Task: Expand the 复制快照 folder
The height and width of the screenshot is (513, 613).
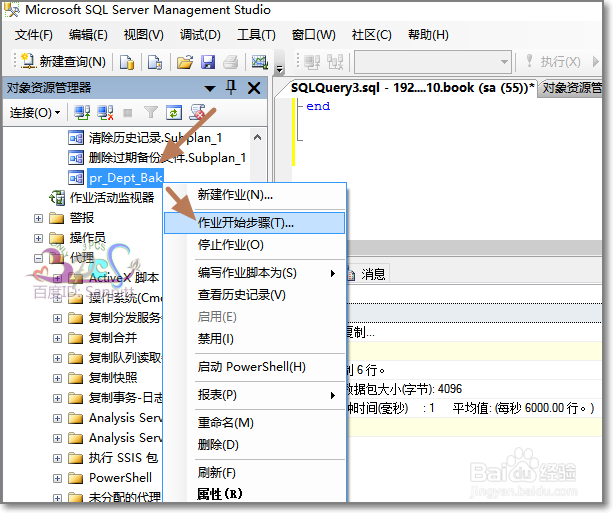Action: click(57, 378)
